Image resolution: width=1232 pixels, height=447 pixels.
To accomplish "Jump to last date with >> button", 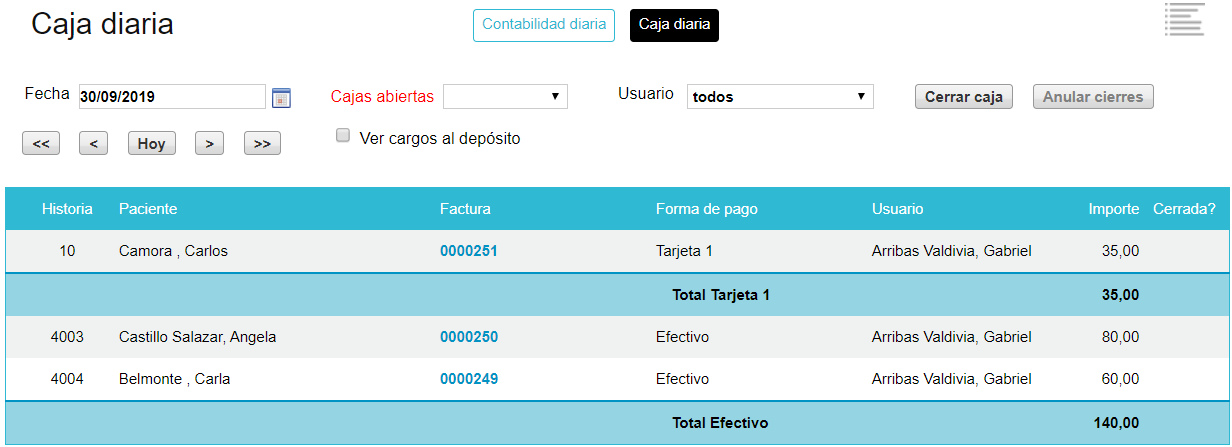I will (262, 144).
